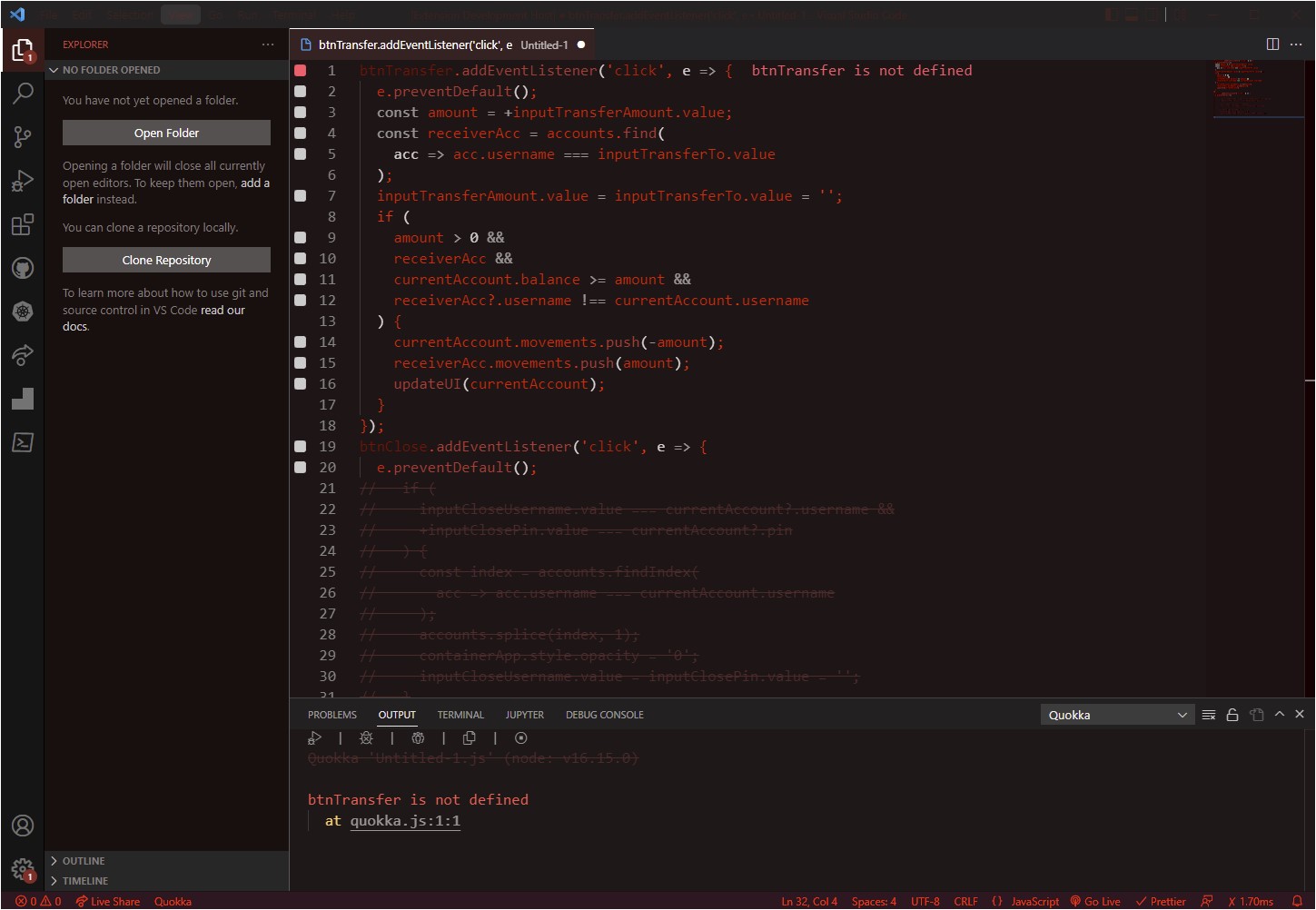Viewport: 1316px width, 910px height.
Task: Click the inline 'btnTransfer is not defined' message on line 1
Action: click(x=862, y=70)
